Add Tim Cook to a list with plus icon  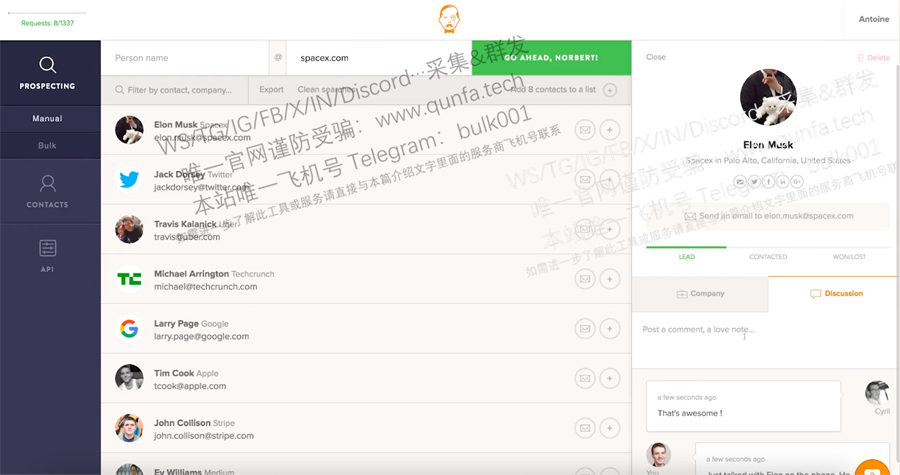pos(610,378)
